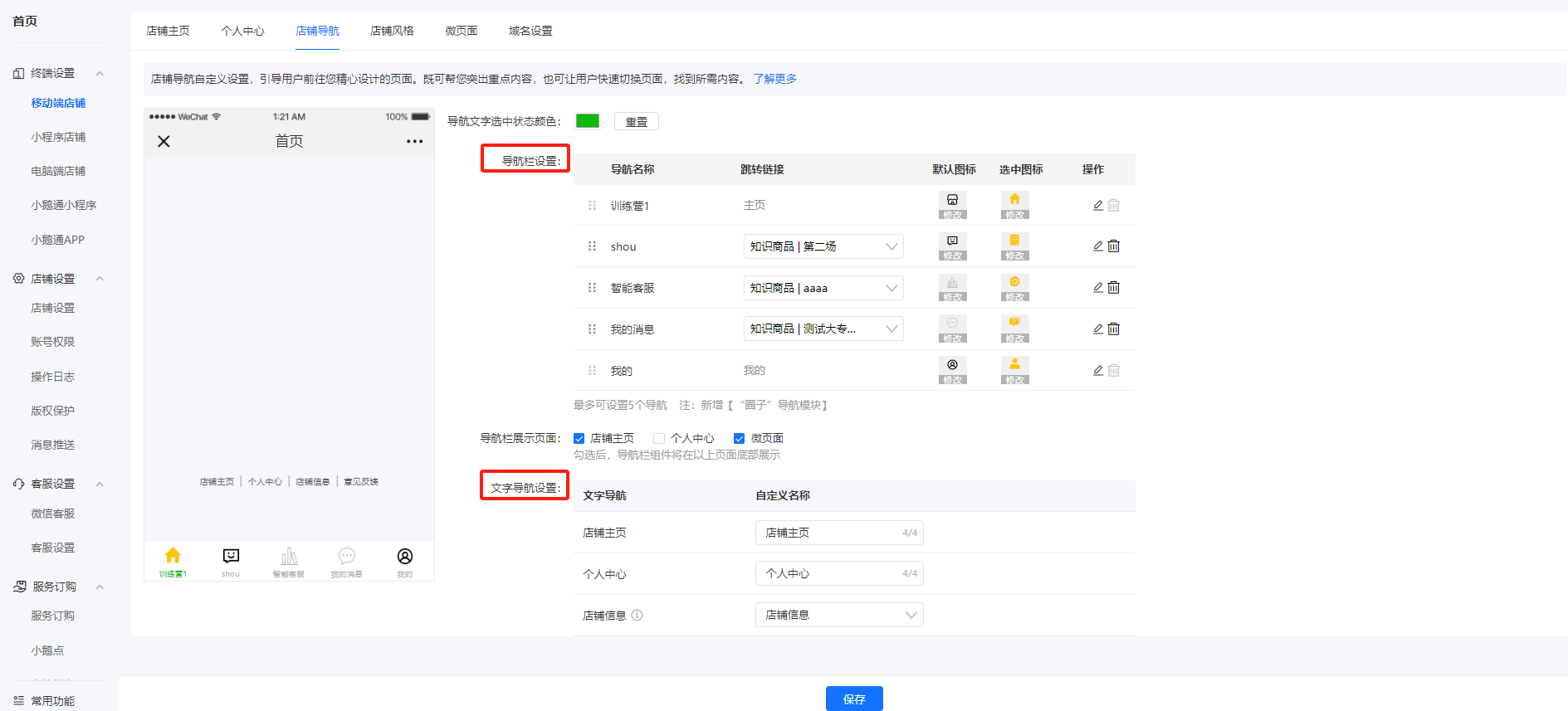Collapse the 店铺设置 sidebar group

pos(100,279)
